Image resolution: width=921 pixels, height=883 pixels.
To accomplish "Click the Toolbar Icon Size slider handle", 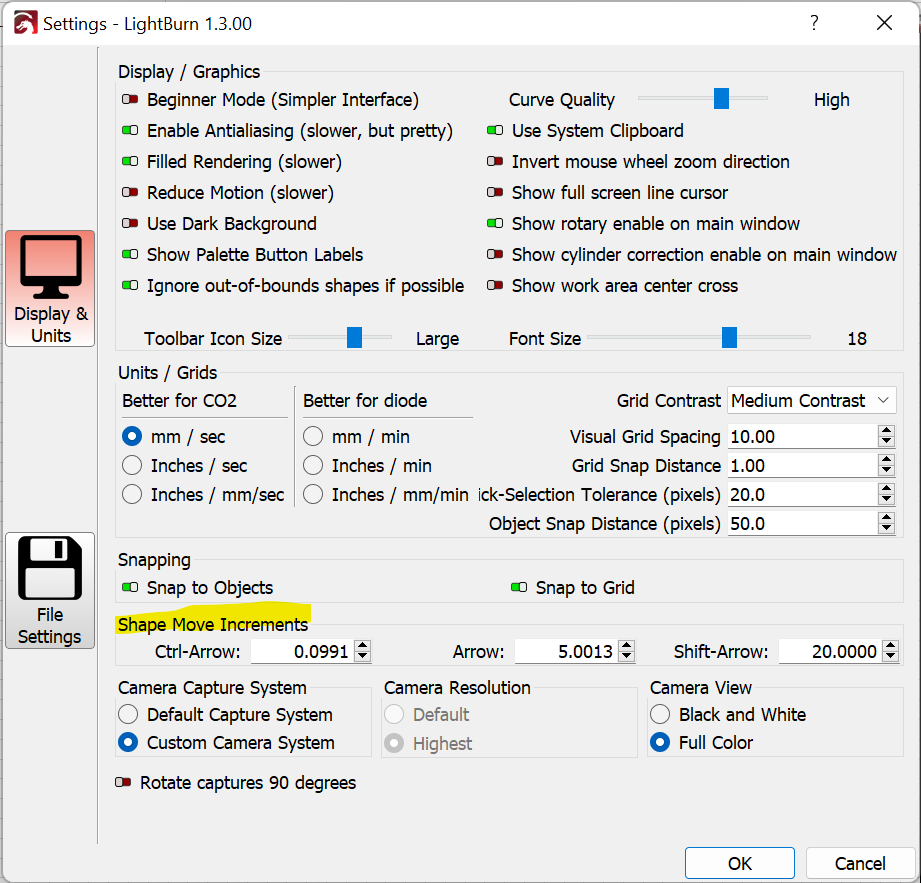I will pos(354,338).
